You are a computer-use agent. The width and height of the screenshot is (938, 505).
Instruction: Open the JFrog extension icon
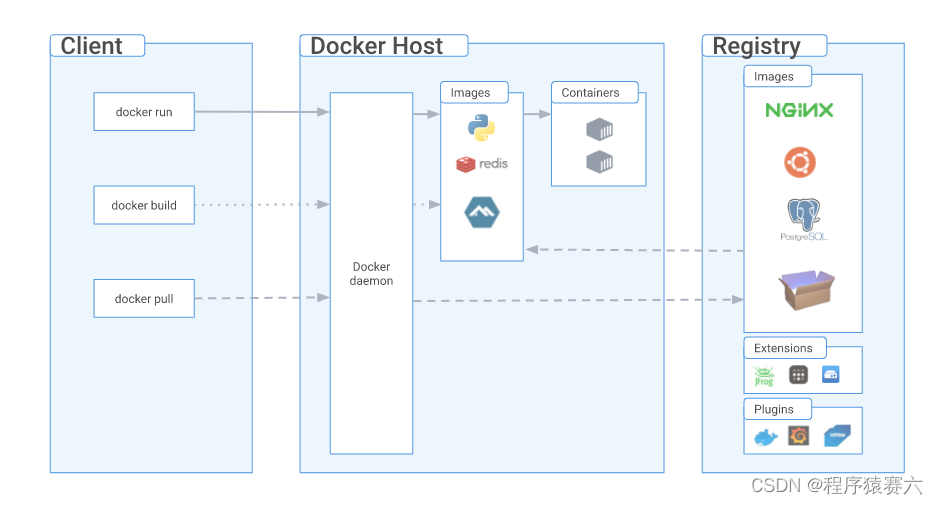pyautogui.click(x=764, y=376)
